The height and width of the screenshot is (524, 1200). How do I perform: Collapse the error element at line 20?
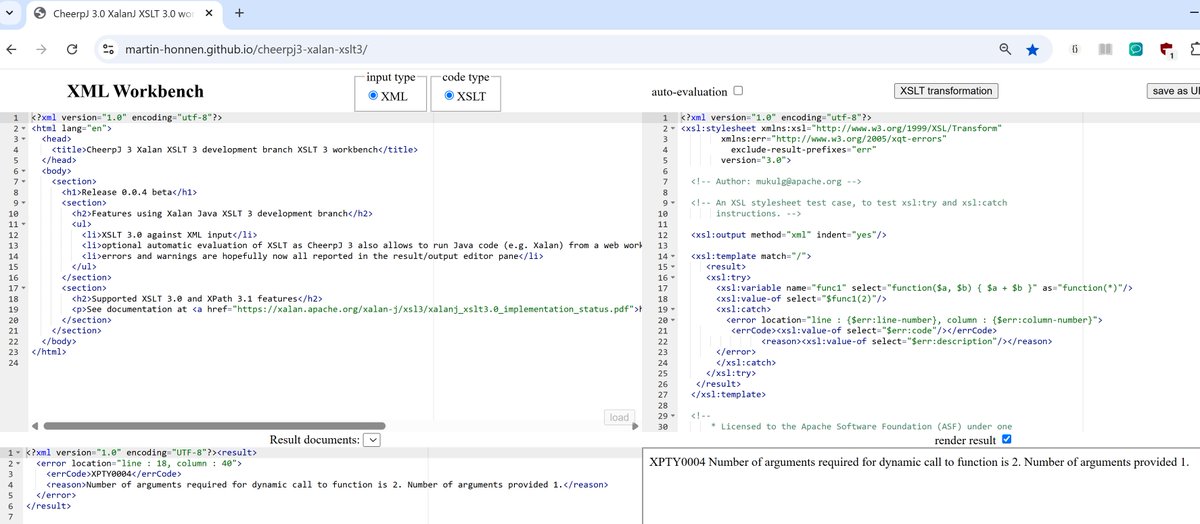(x=673, y=320)
